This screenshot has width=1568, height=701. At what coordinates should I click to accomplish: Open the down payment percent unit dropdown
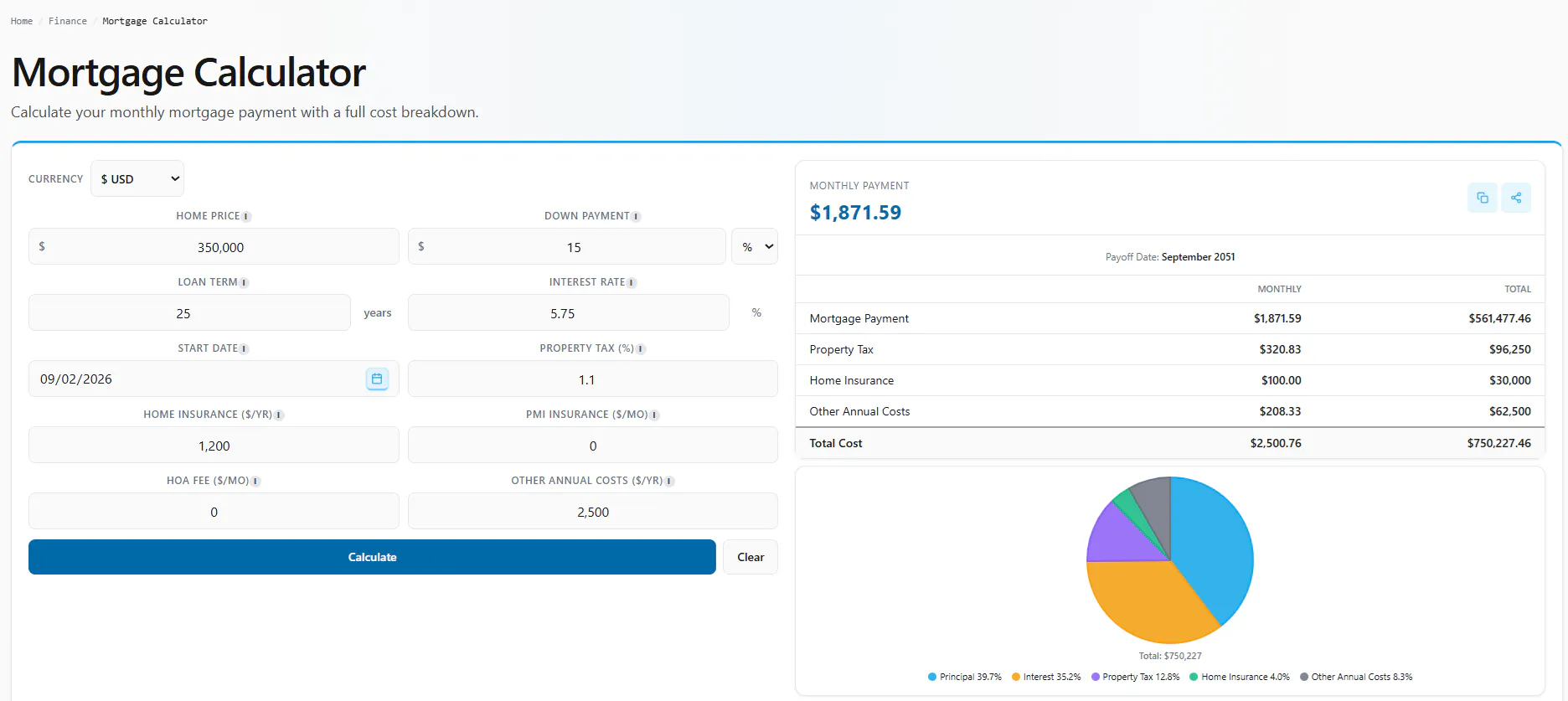[755, 247]
